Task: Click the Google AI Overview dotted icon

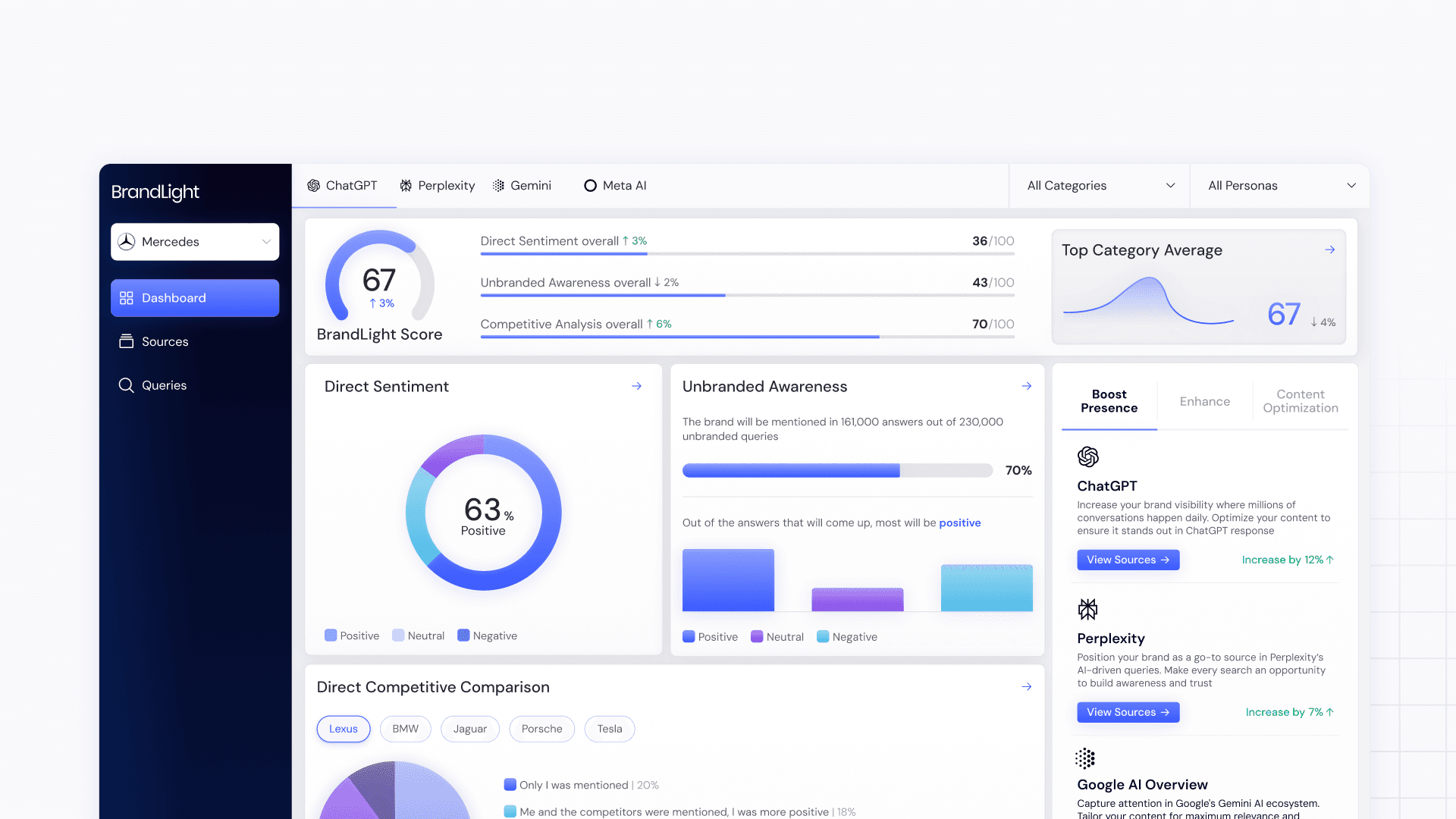Action: [x=1085, y=758]
